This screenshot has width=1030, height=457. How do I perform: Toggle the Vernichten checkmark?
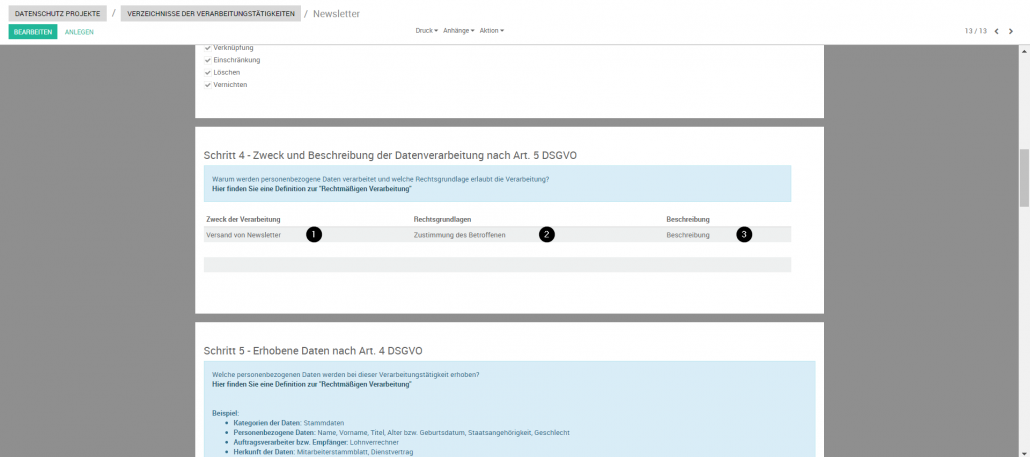(x=208, y=84)
